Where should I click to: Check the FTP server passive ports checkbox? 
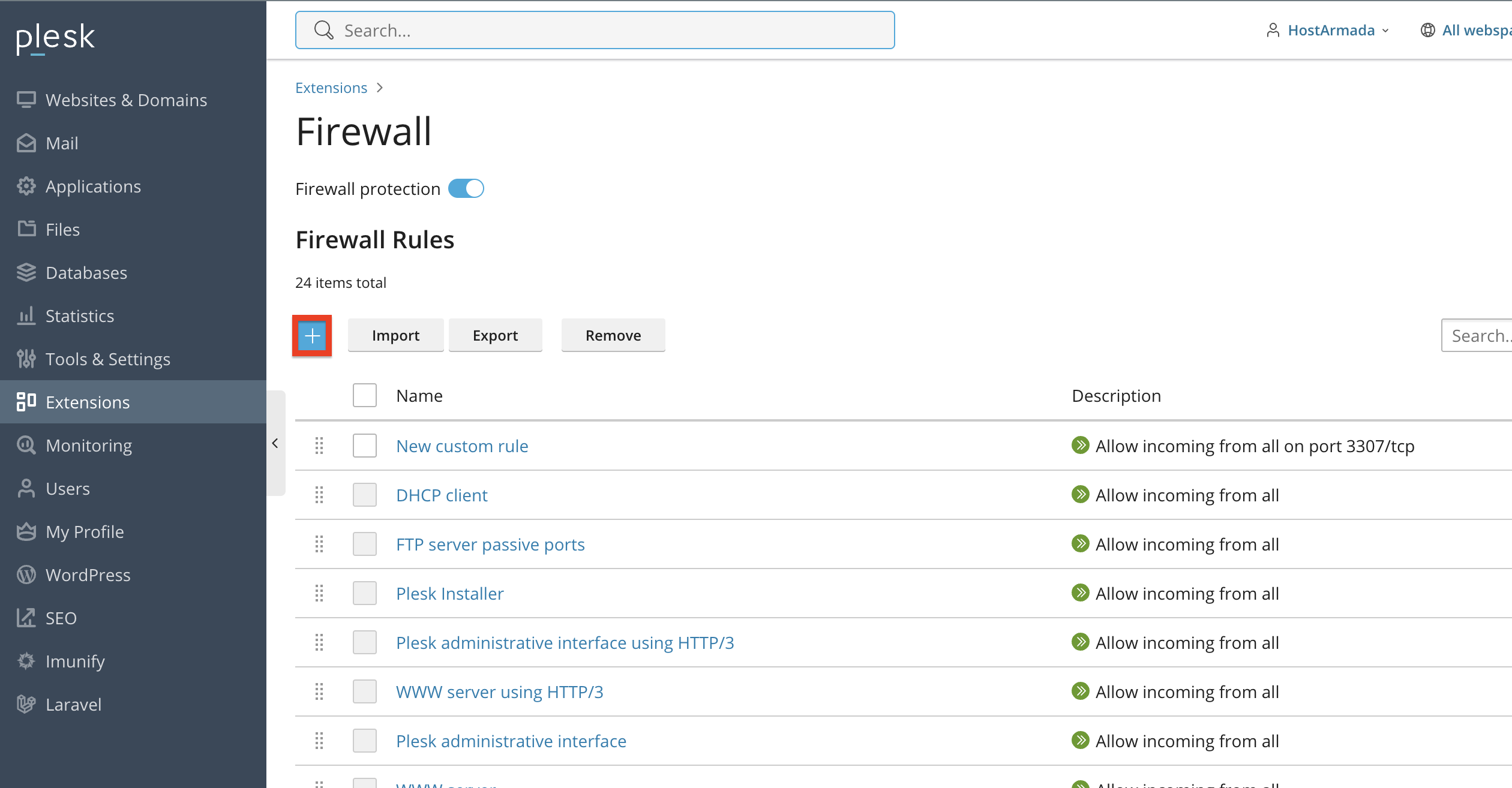[x=365, y=544]
